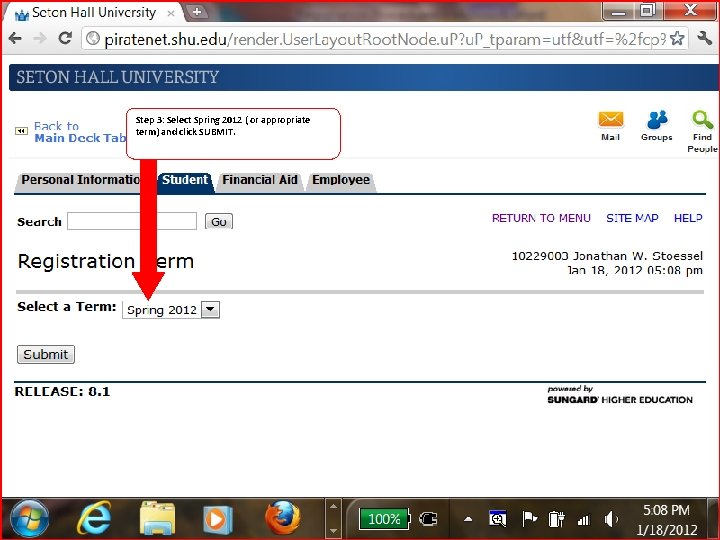This screenshot has height=540, width=720.
Task: Click Back to Main Deck Tab link
Action: point(80,132)
